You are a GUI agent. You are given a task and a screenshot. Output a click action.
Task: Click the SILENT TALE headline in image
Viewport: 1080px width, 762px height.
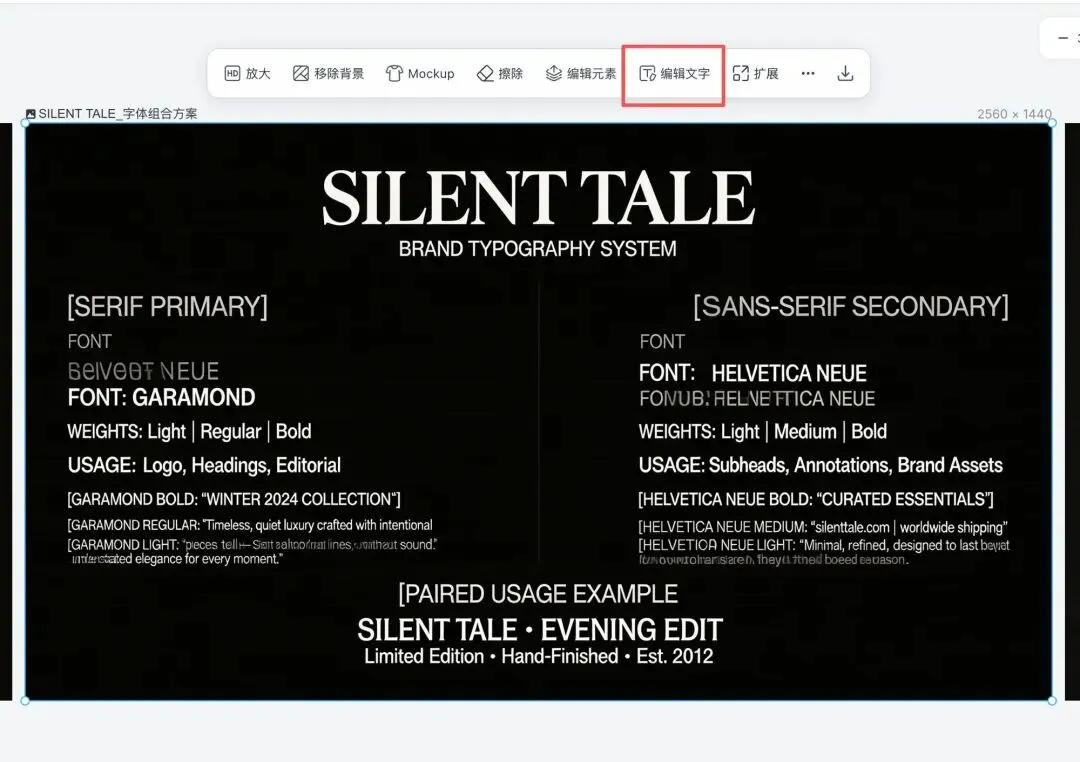tap(538, 198)
